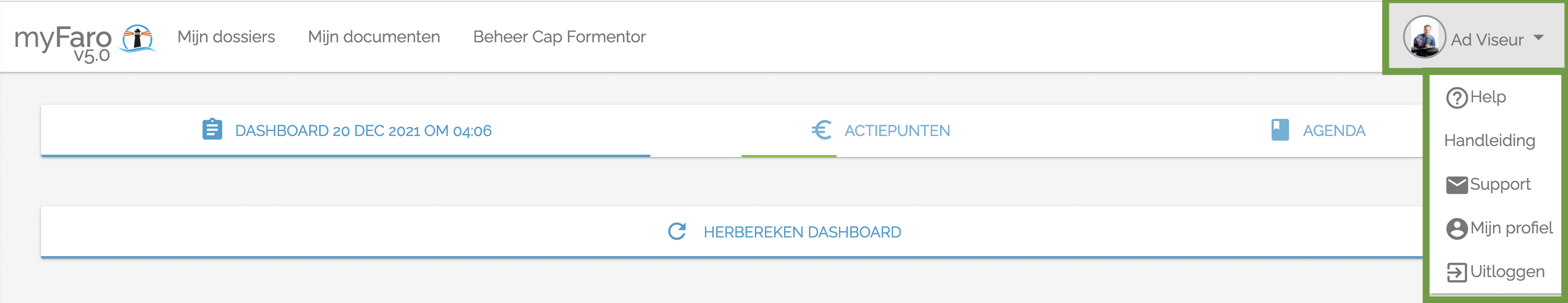Viewport: 1568px width, 303px height.
Task: Switch to the Agenda tab
Action: 1318,131
